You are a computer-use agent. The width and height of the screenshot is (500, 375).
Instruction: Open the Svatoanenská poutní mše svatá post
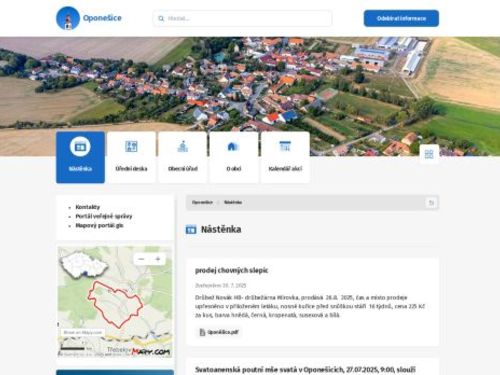(305, 370)
